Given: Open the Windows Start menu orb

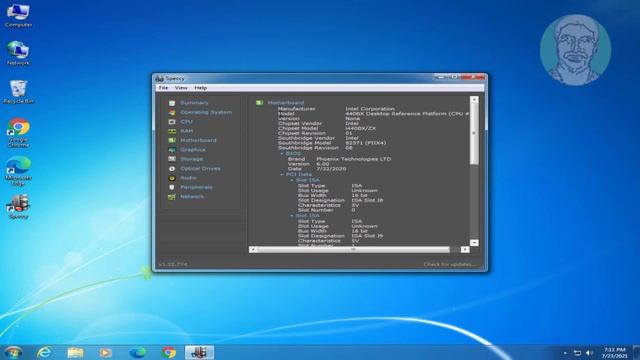Looking at the screenshot, I should 13,352.
